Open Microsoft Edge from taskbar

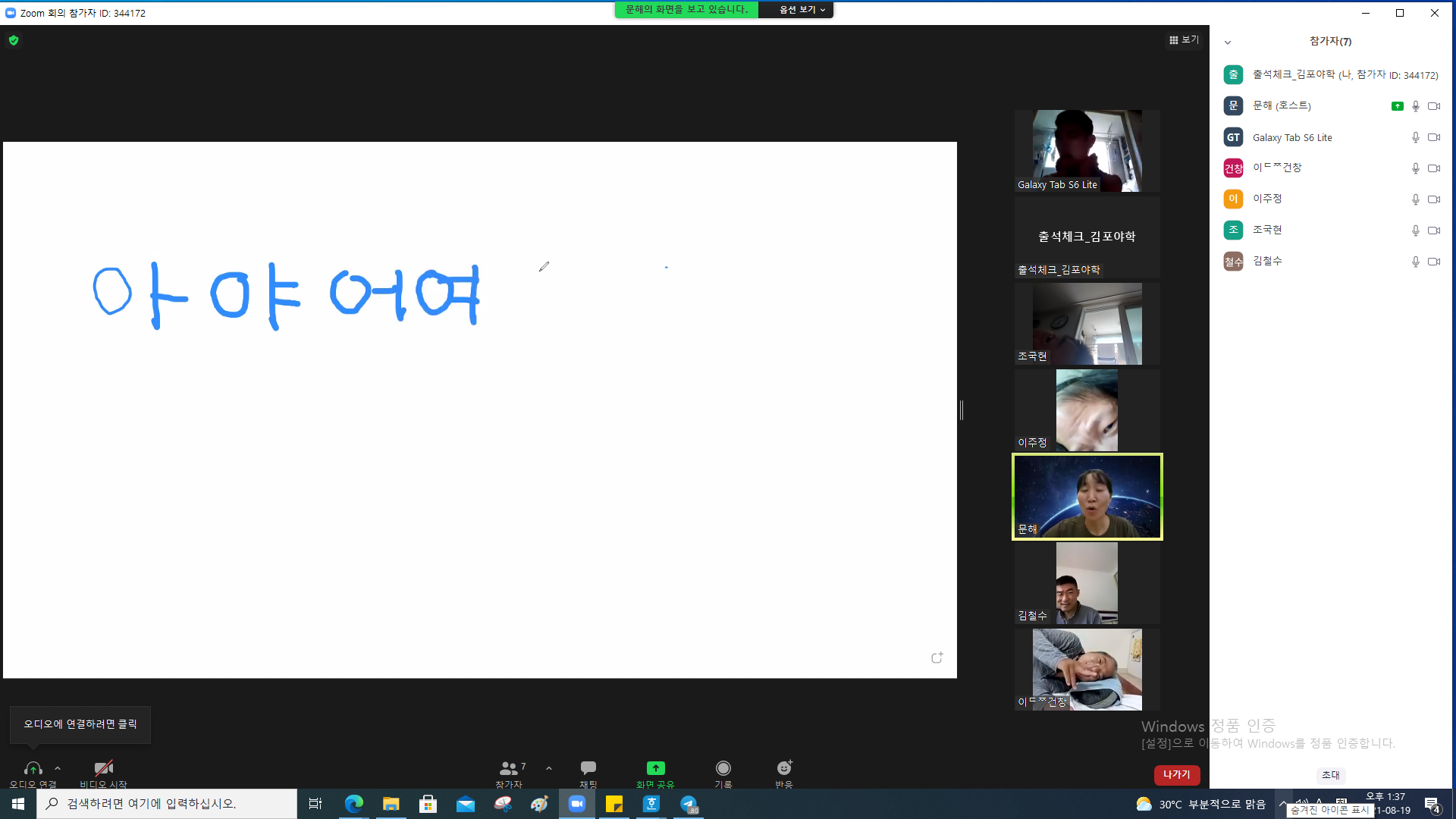tap(353, 804)
